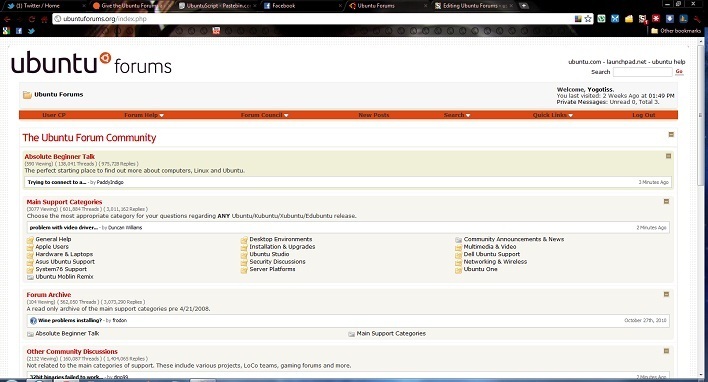This screenshot has height=382, width=708.
Task: Open the Security Discussions subforum
Action: click(x=277, y=262)
